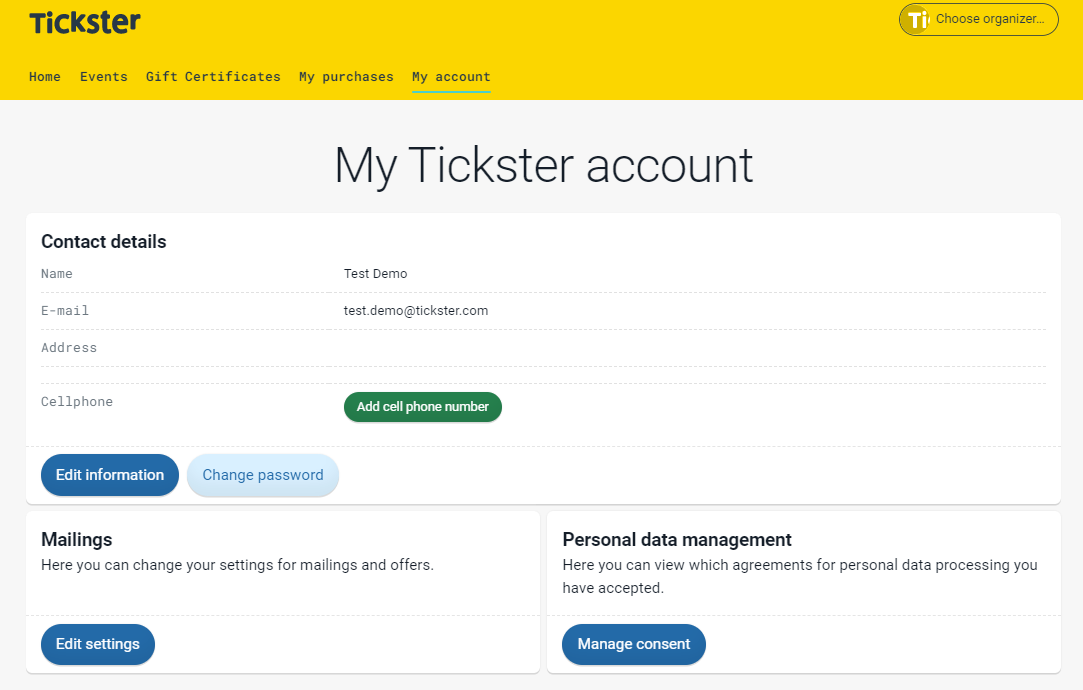Click the Change password button
This screenshot has height=690, width=1083.
[262, 475]
